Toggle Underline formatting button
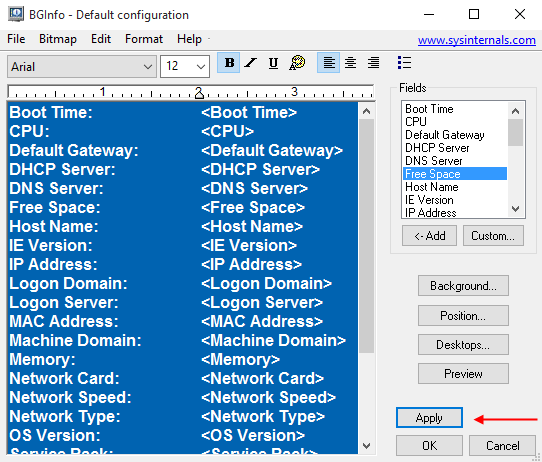The width and height of the screenshot is (542, 462). (x=273, y=63)
